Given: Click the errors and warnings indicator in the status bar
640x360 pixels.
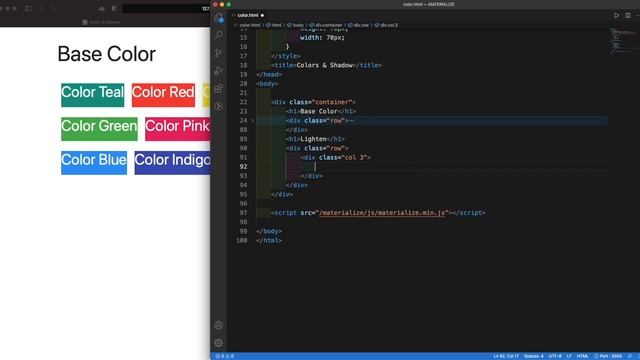Looking at the screenshot, I should pyautogui.click(x=224, y=356).
